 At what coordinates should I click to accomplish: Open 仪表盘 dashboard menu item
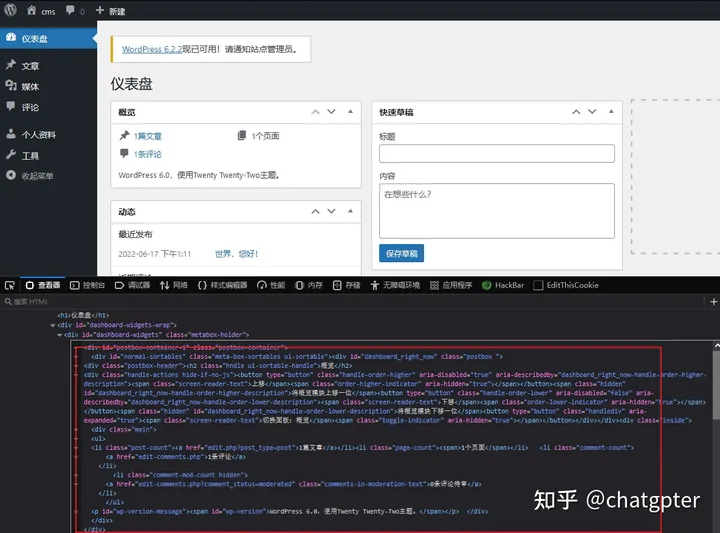[48, 39]
